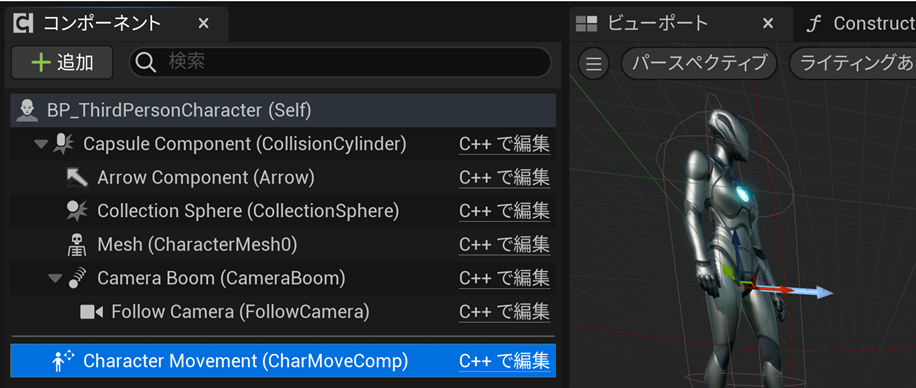
Task: Open C++ で編集 link for Follow Camera
Action: point(504,312)
